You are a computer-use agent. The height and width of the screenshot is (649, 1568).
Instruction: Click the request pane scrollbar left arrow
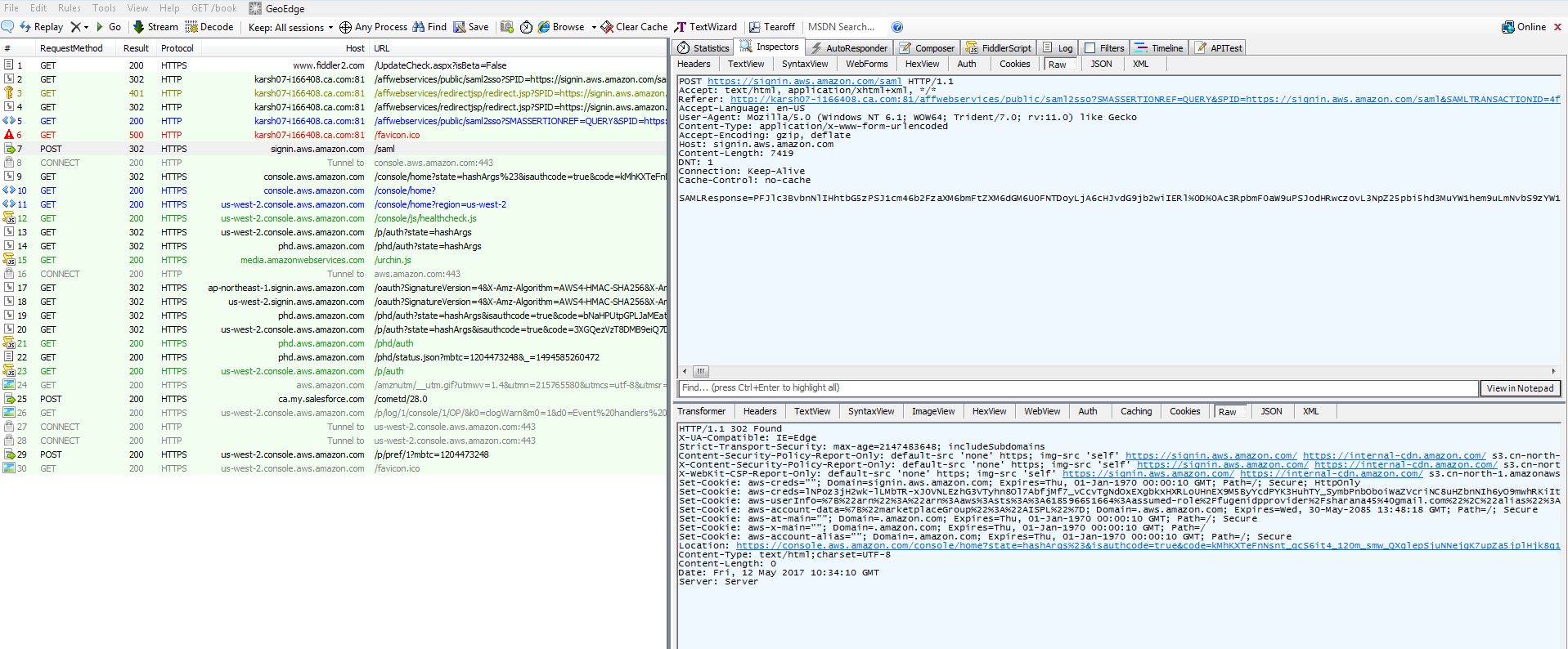(x=685, y=371)
